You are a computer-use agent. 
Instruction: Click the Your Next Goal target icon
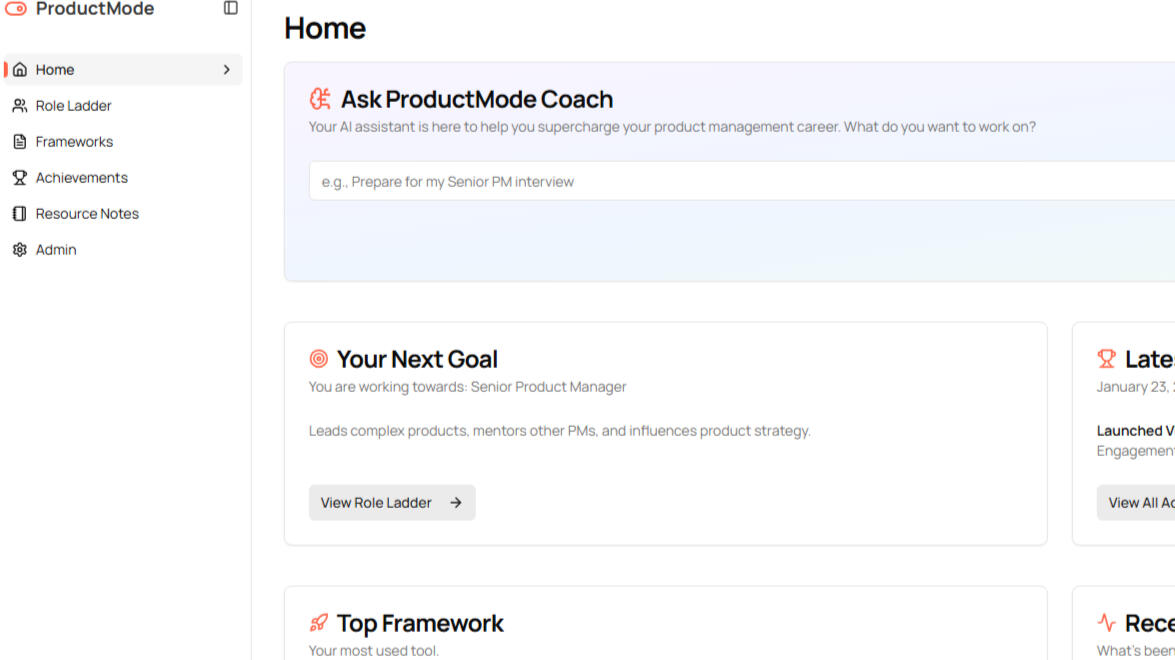pyautogui.click(x=319, y=359)
